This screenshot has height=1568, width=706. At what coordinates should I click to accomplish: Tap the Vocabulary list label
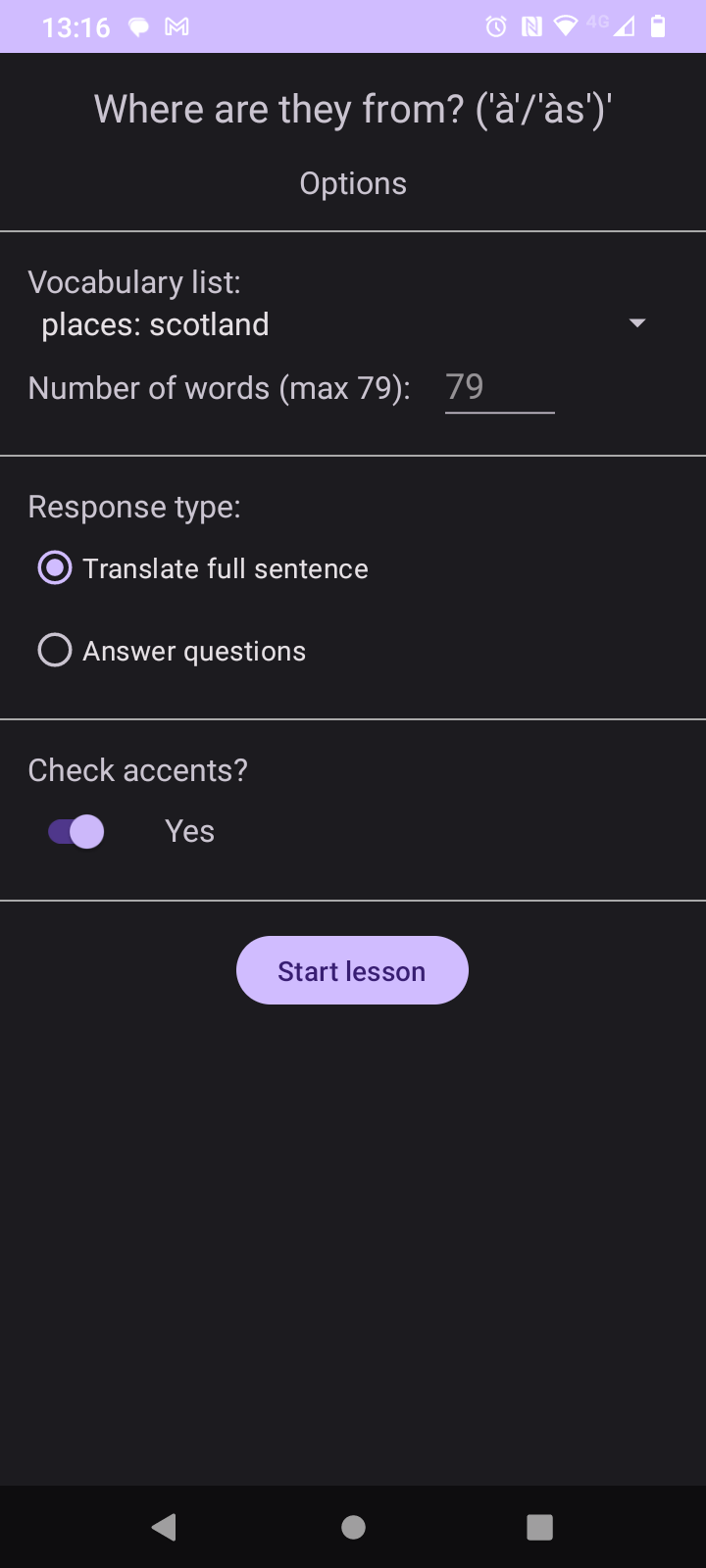[134, 282]
